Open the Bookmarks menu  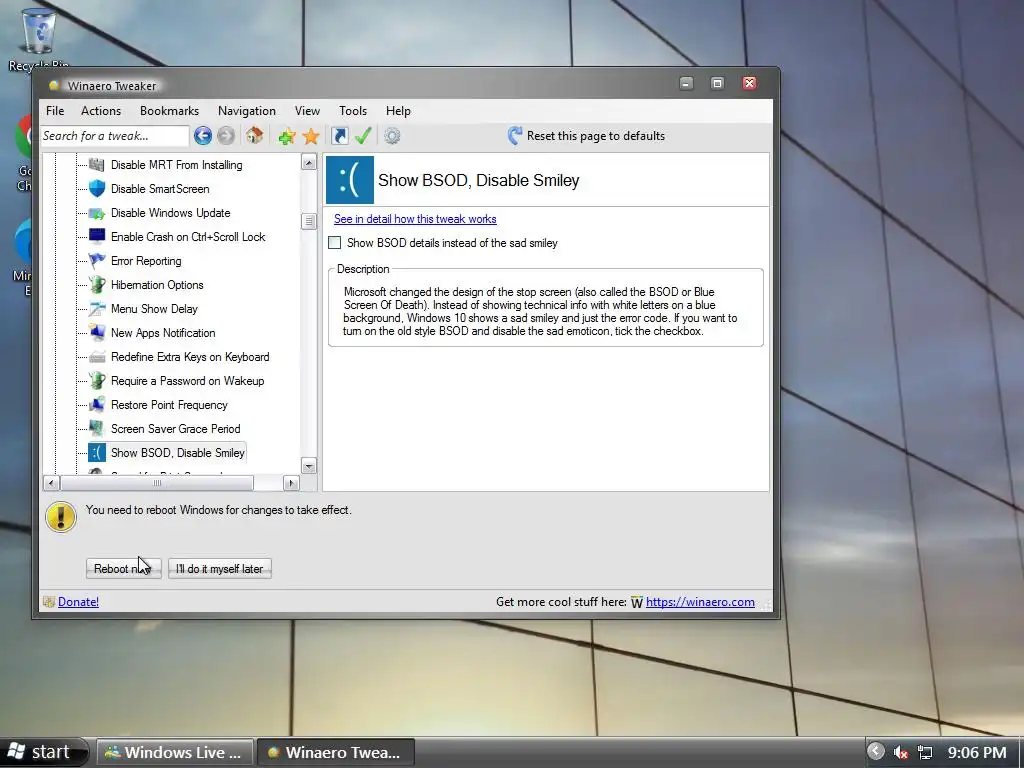169,111
